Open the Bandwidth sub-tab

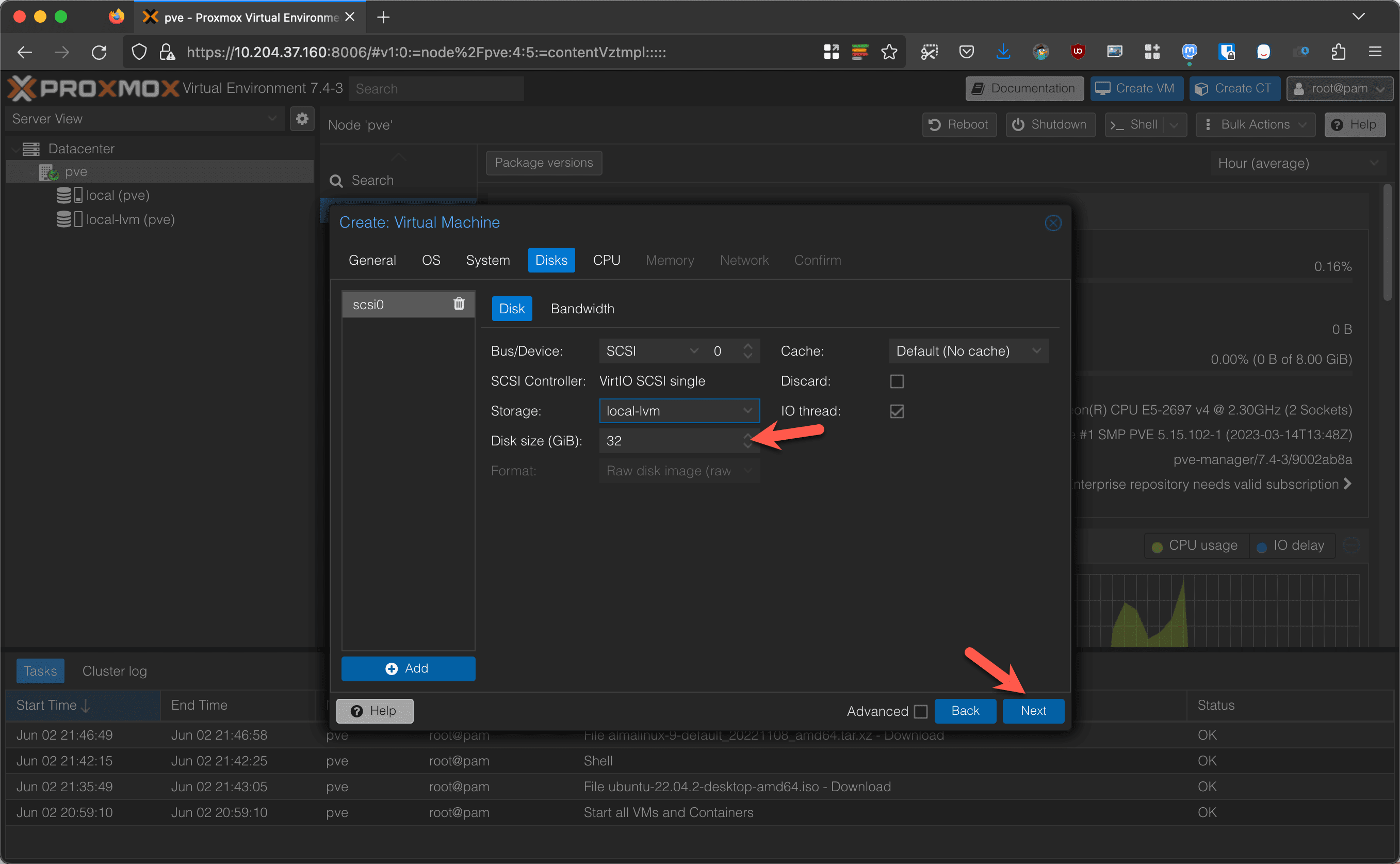[582, 309]
